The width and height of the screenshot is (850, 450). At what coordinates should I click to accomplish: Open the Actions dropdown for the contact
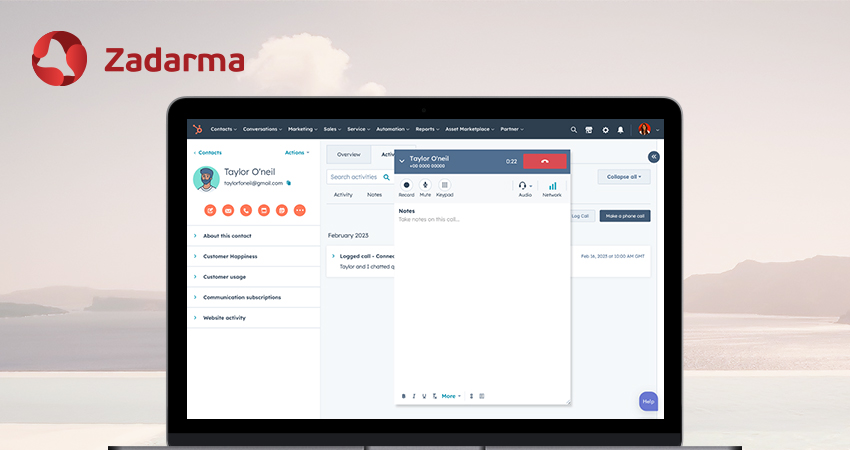click(297, 153)
